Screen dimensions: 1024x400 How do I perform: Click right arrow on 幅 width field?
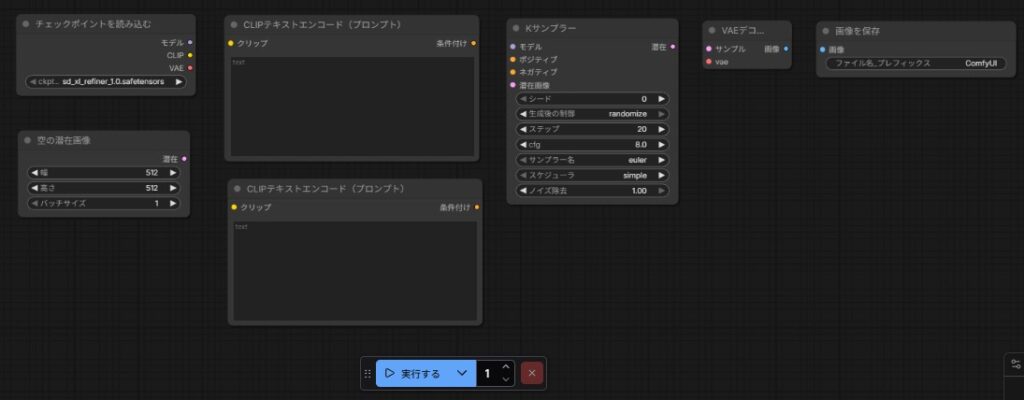173,172
